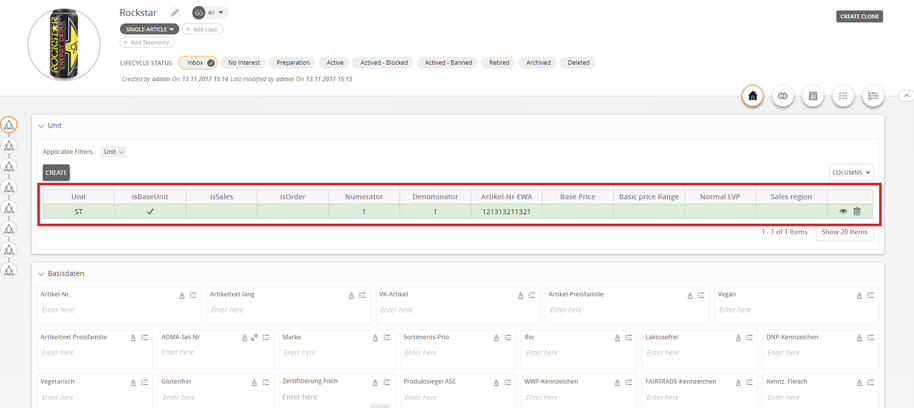Sort by the Numerator column header
Viewport: 914px width, 408px height.
point(364,197)
